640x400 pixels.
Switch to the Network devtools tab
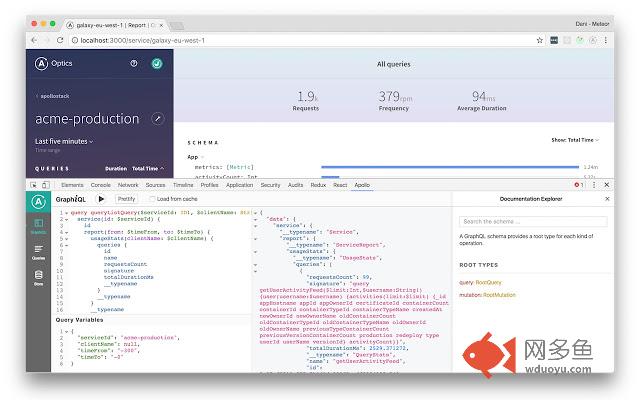128,185
